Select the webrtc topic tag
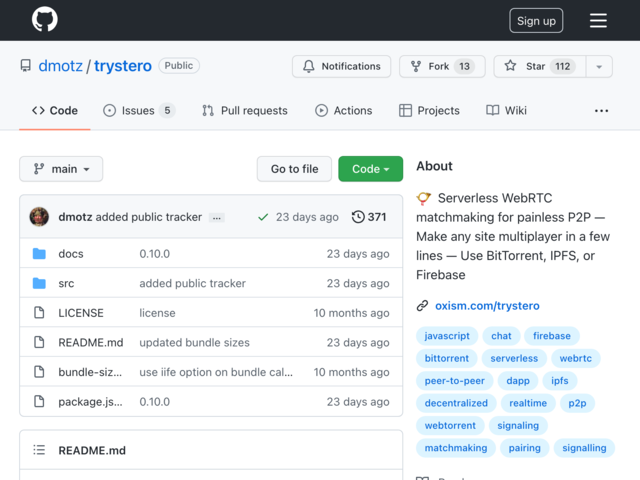 (576, 358)
